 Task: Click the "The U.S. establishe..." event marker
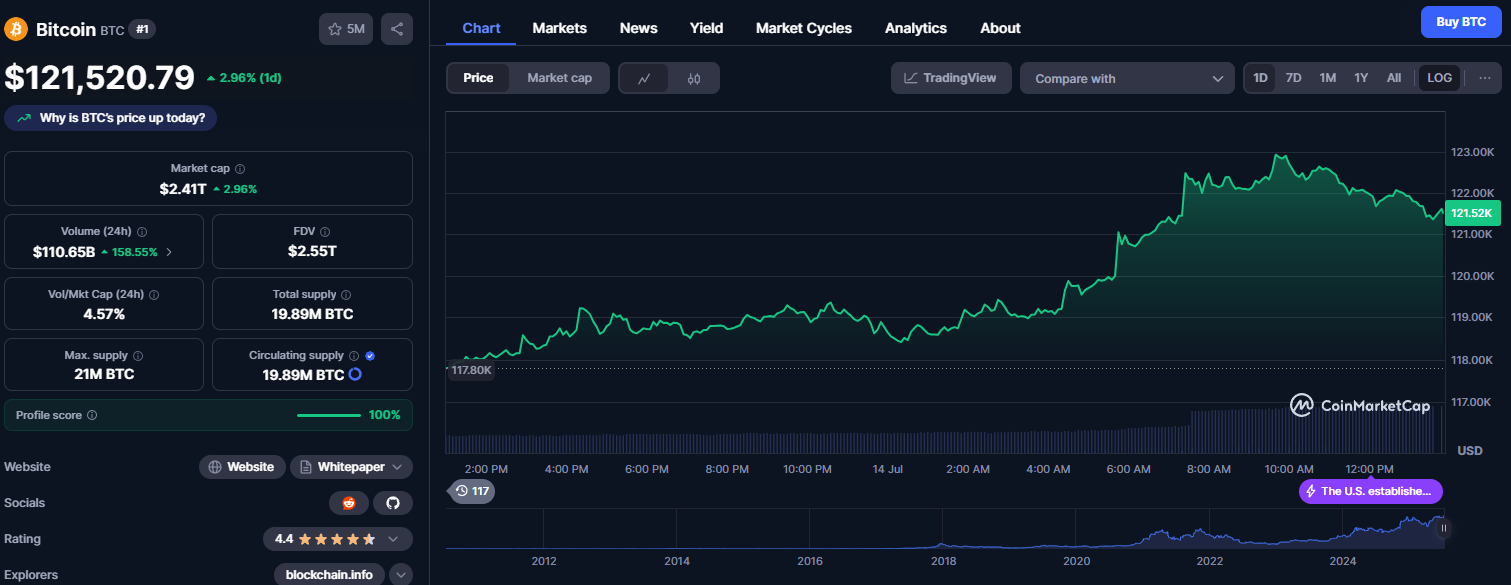1371,491
